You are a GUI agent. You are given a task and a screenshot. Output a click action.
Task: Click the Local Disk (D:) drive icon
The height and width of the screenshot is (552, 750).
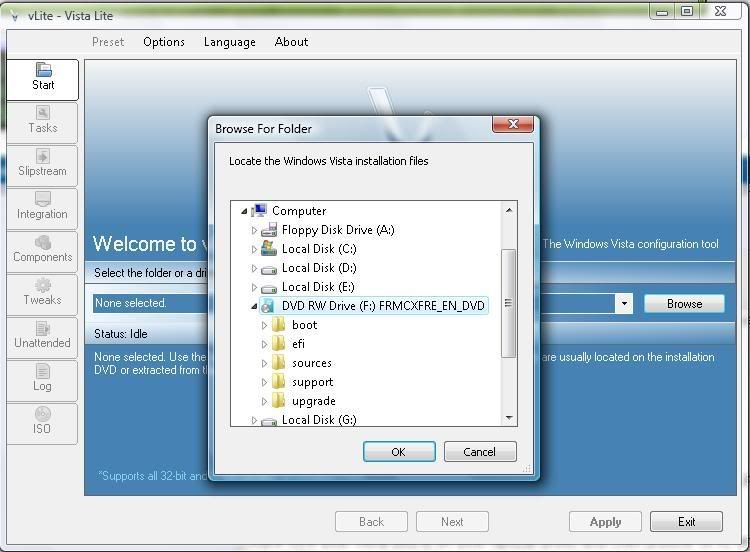[x=269, y=269]
